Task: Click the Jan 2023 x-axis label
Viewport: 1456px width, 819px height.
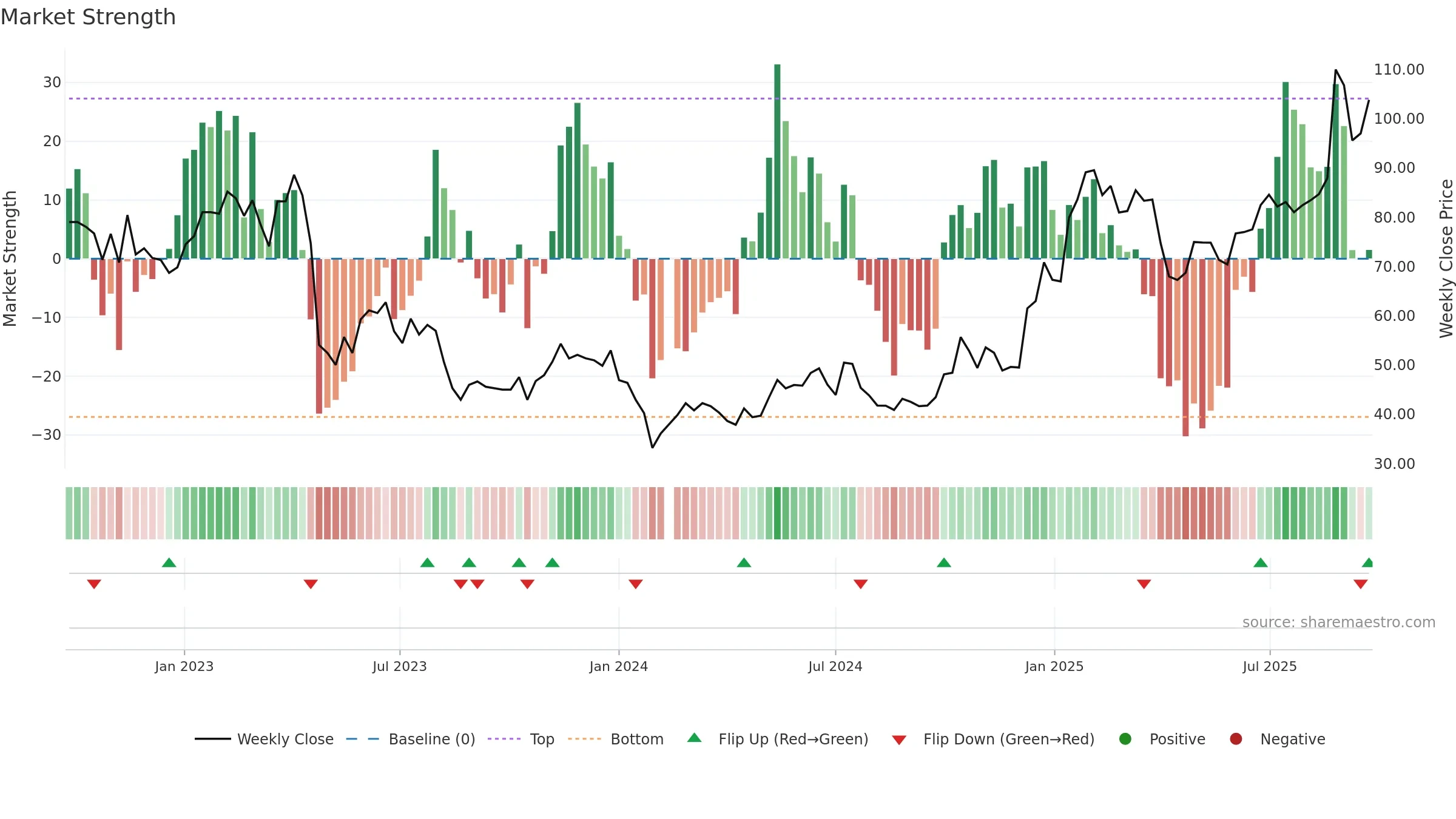Action: point(184,666)
